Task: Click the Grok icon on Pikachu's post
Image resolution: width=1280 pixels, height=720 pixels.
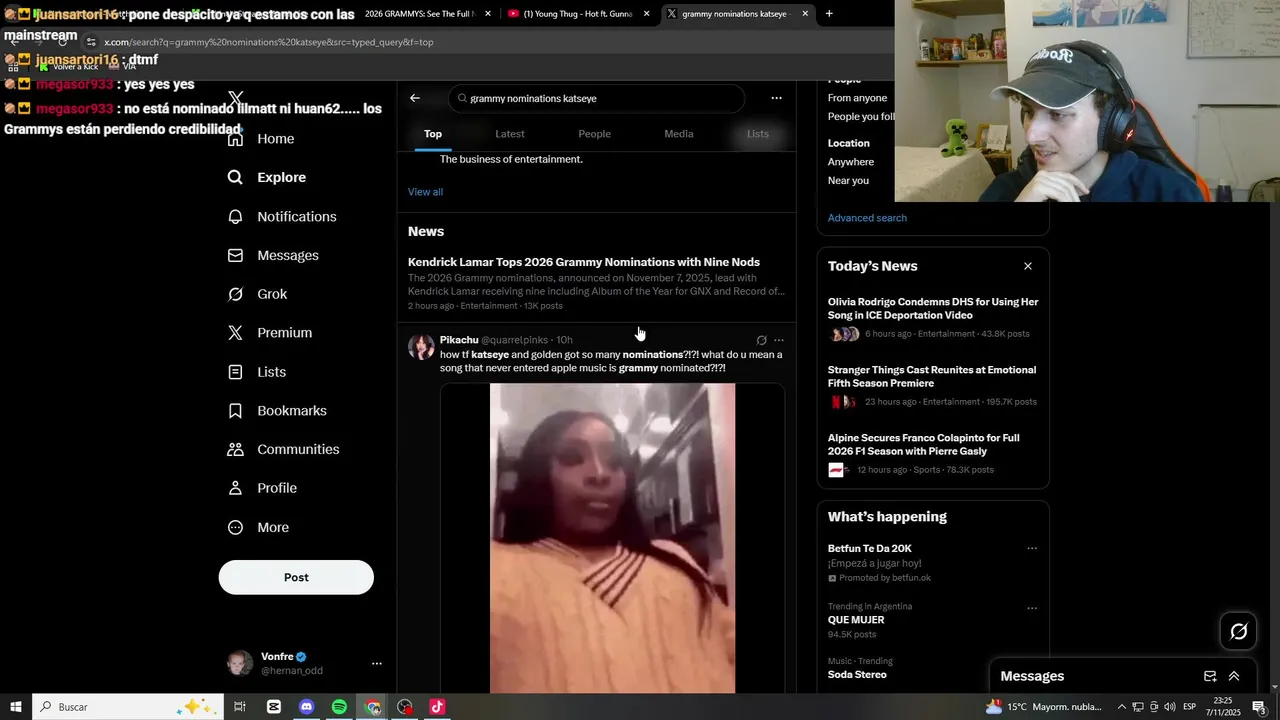Action: coord(761,340)
